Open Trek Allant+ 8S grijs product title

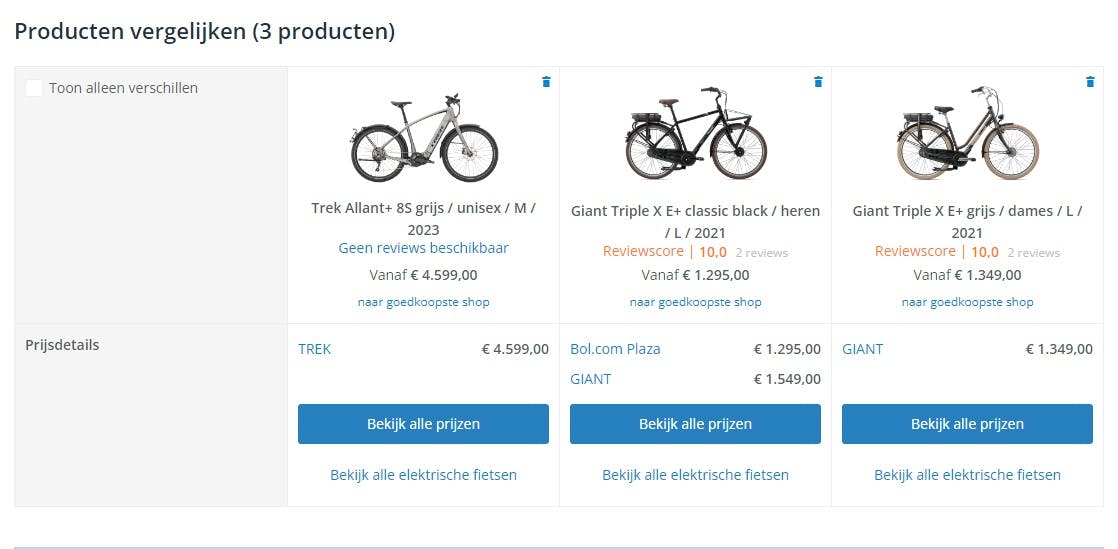coord(424,218)
